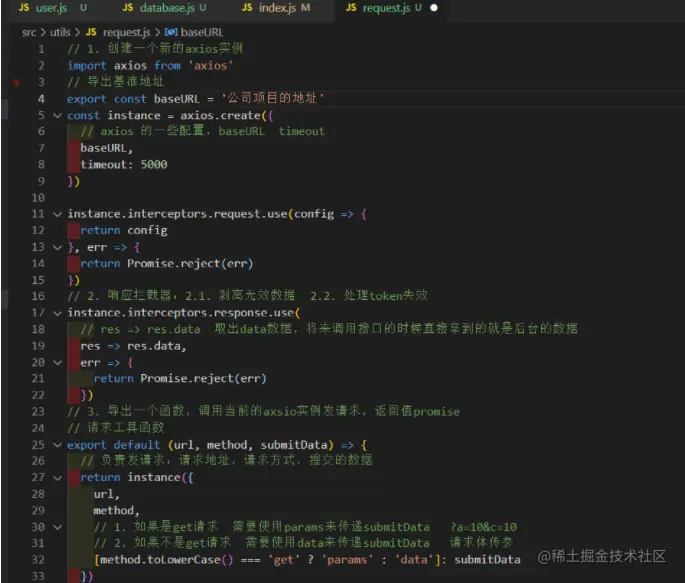
Task: Collapse the fold at line 30
Action: (x=57, y=528)
